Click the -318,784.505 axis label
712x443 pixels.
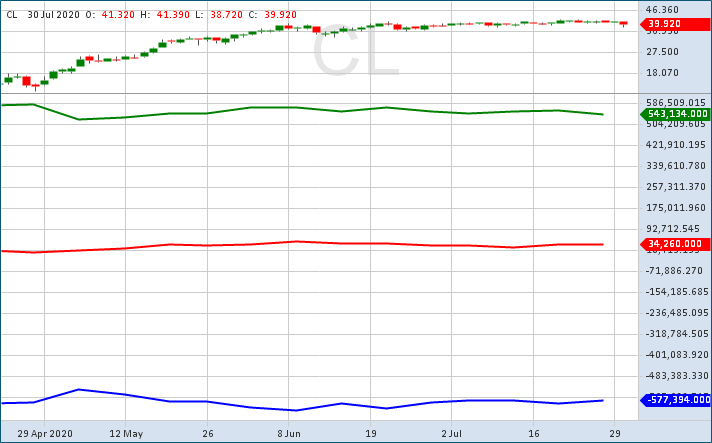point(676,334)
